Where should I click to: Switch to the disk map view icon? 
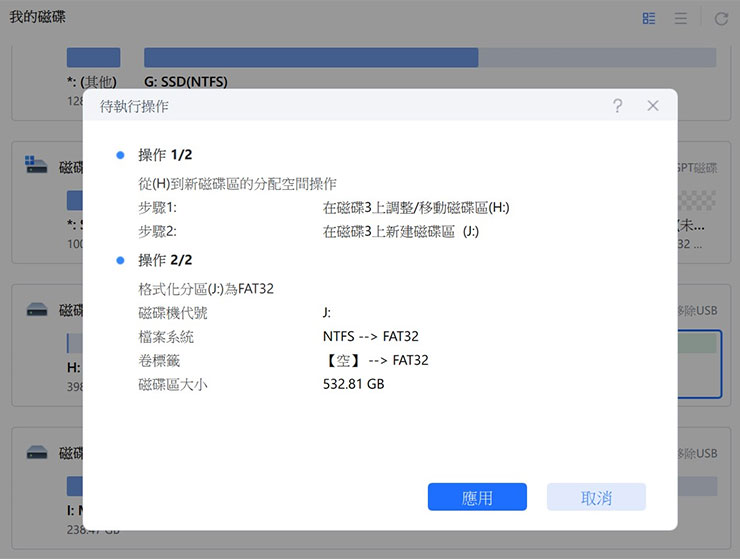click(649, 19)
